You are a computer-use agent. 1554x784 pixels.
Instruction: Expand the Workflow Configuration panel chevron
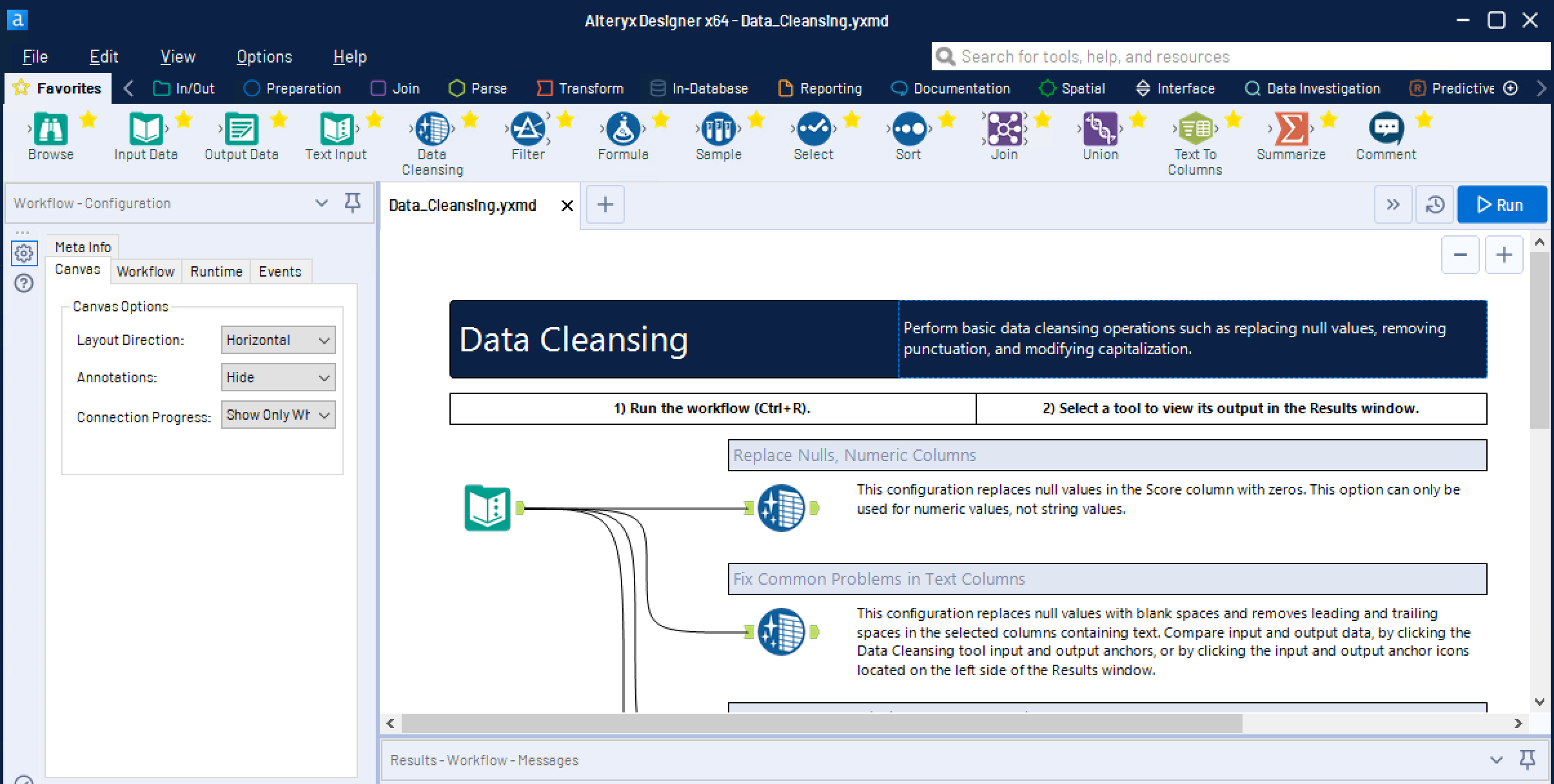coord(321,203)
